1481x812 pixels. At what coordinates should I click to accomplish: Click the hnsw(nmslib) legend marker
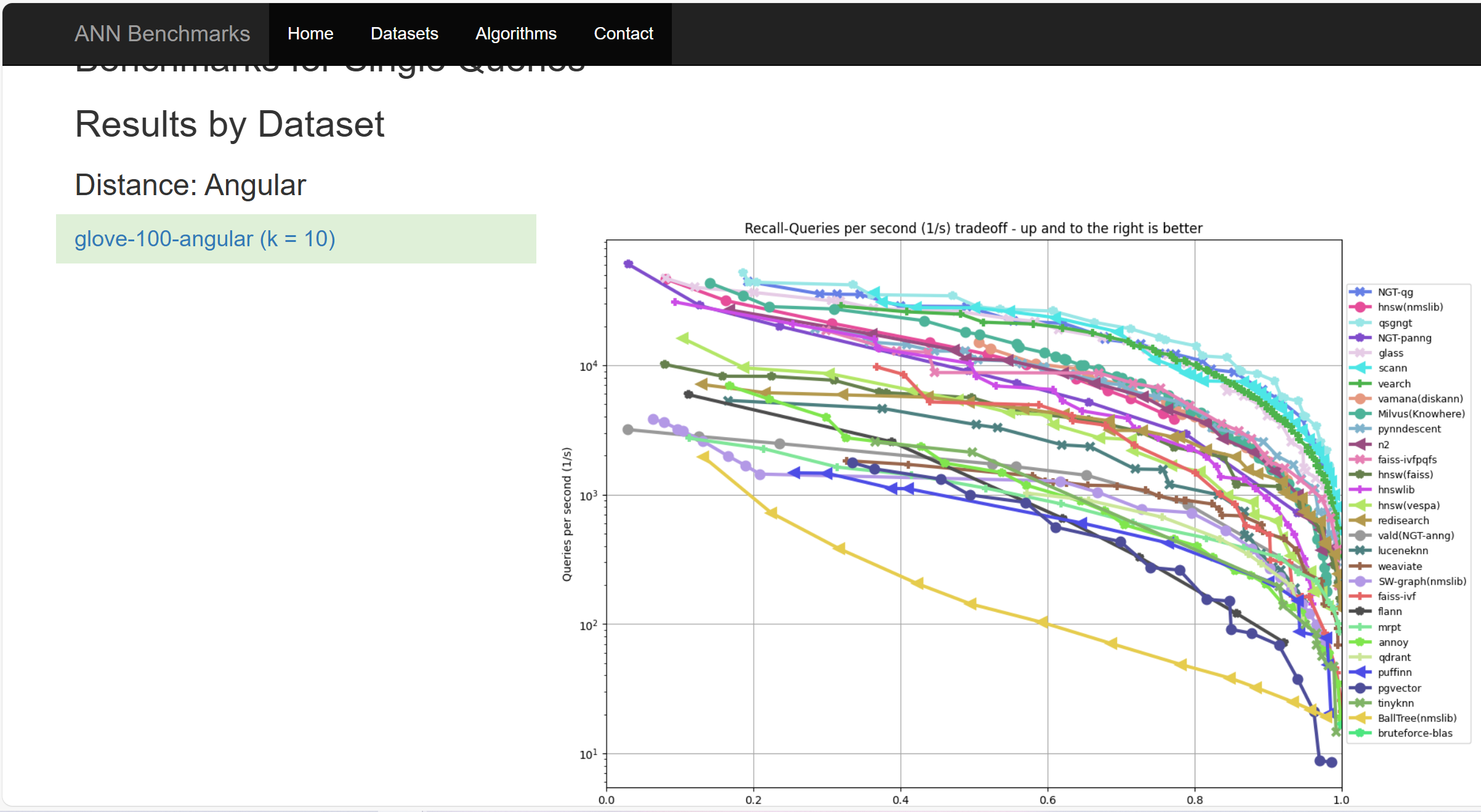pyautogui.click(x=1360, y=307)
